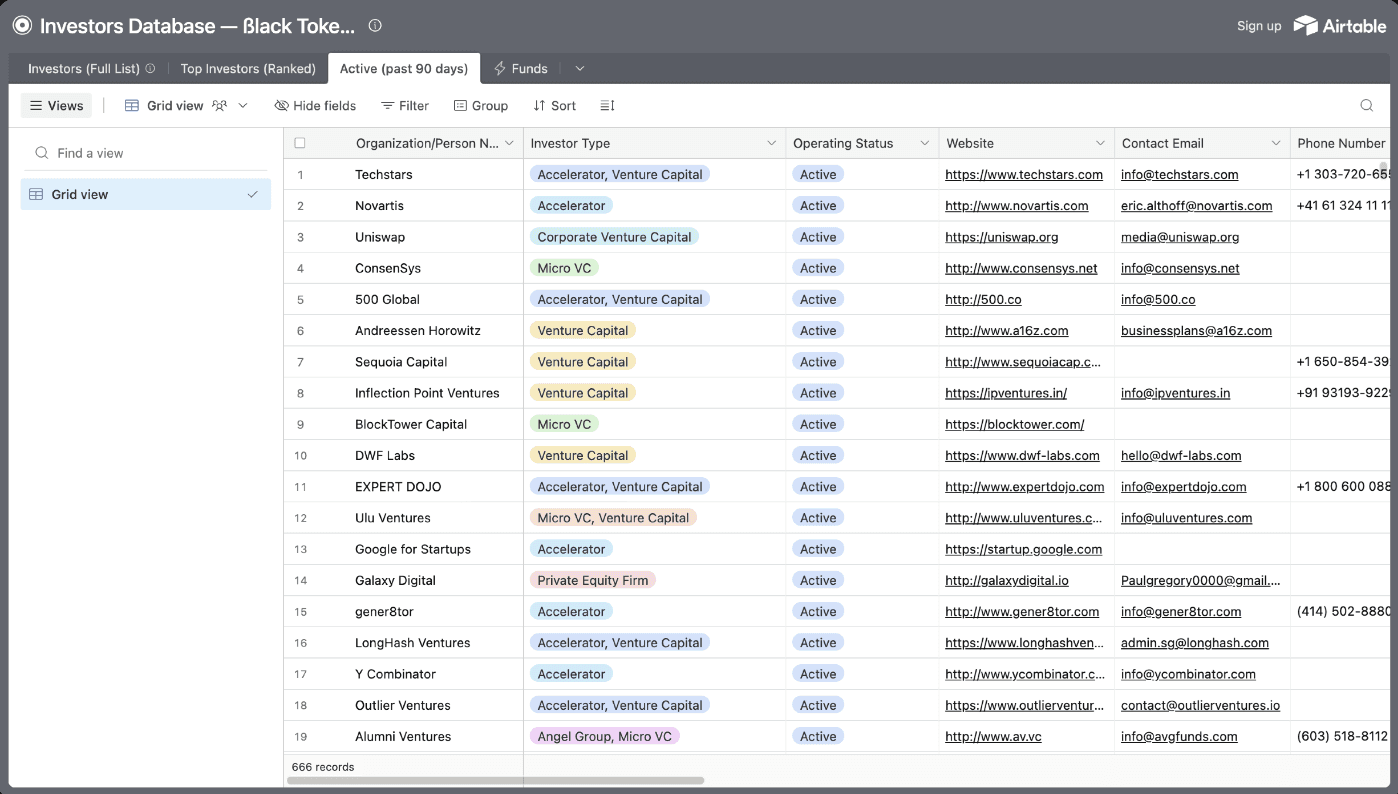Click EXPERT DOJO name cell
Viewport: 1398px width, 794px height.
(398, 487)
